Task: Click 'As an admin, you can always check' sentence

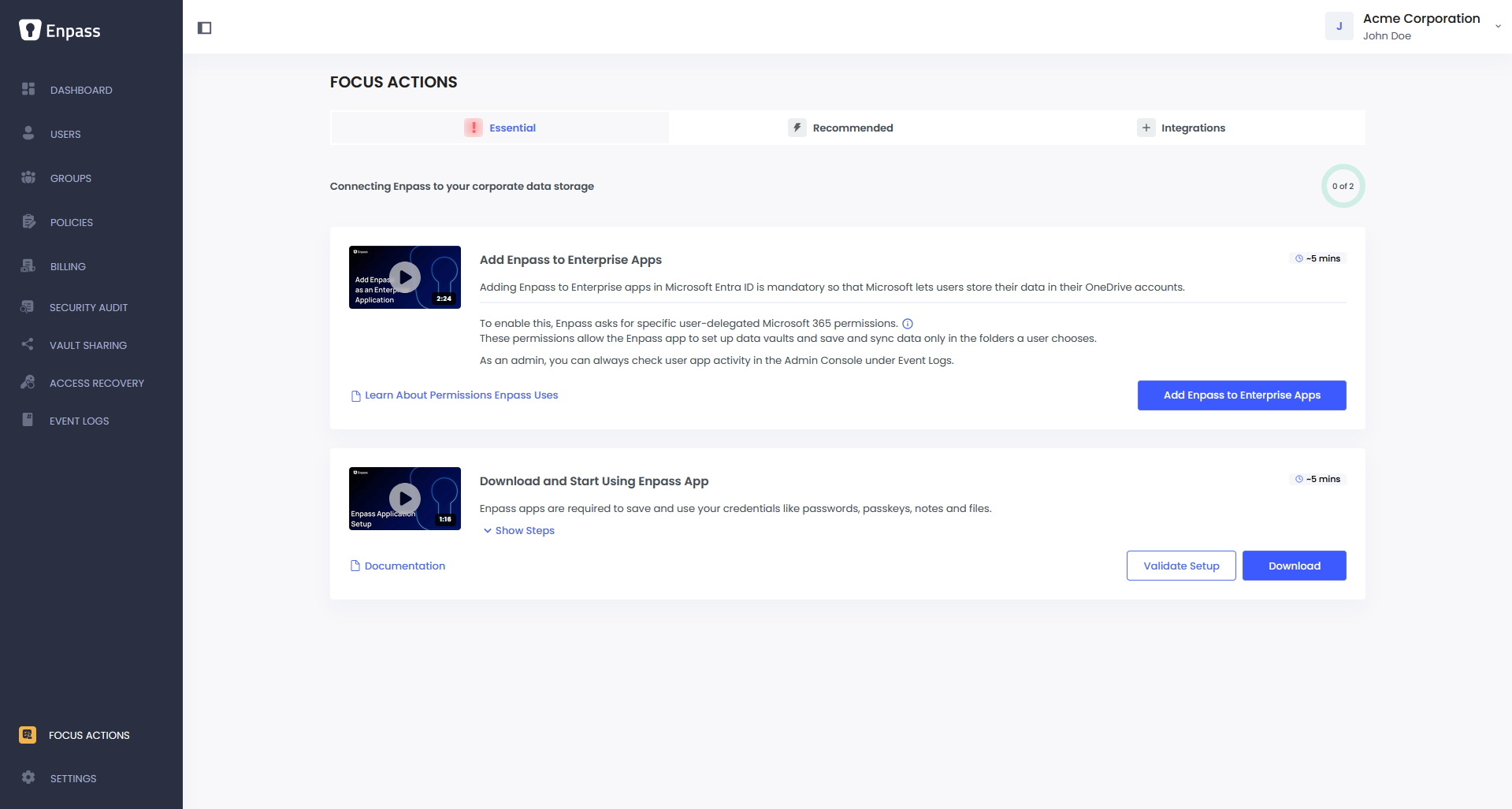Action: (x=717, y=361)
